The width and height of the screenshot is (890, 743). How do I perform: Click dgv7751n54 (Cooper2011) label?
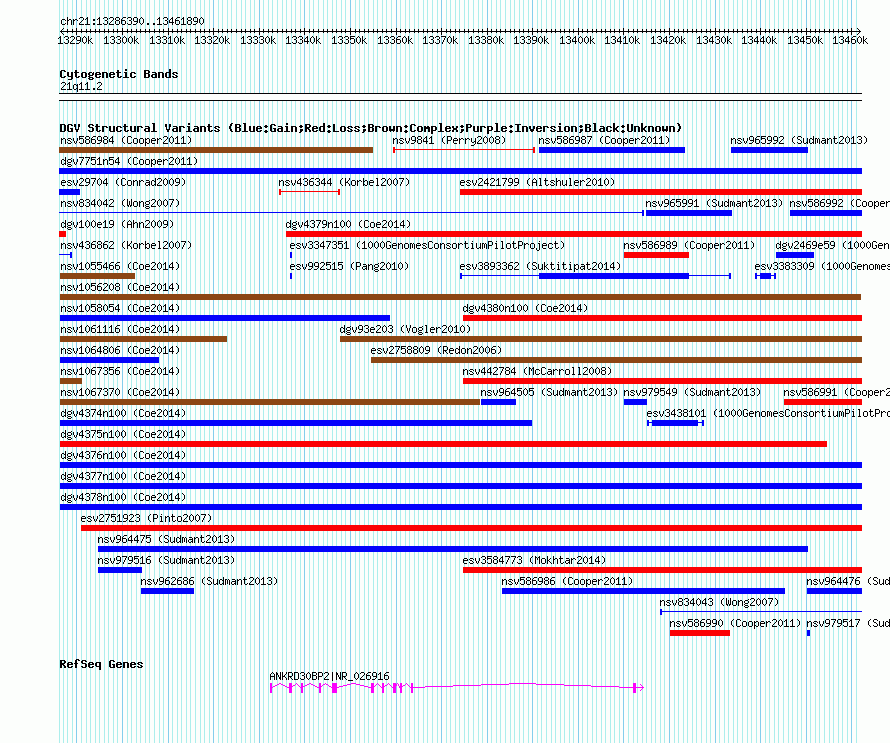129,161
